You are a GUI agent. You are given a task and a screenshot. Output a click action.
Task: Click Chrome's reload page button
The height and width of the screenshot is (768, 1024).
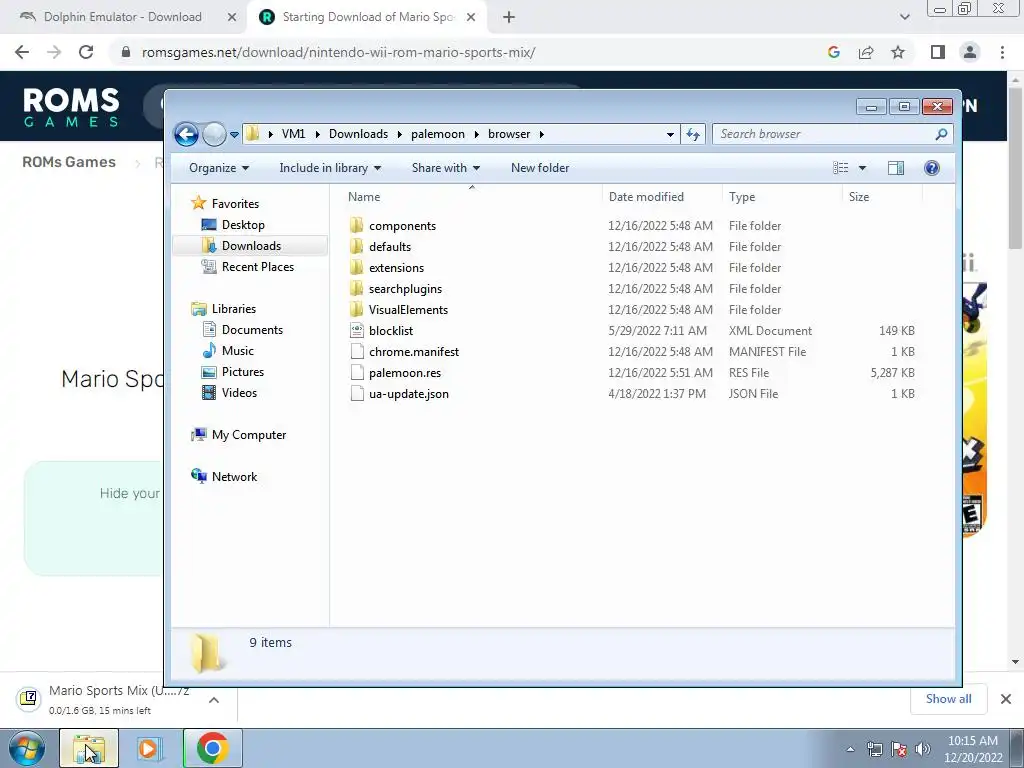[86, 52]
